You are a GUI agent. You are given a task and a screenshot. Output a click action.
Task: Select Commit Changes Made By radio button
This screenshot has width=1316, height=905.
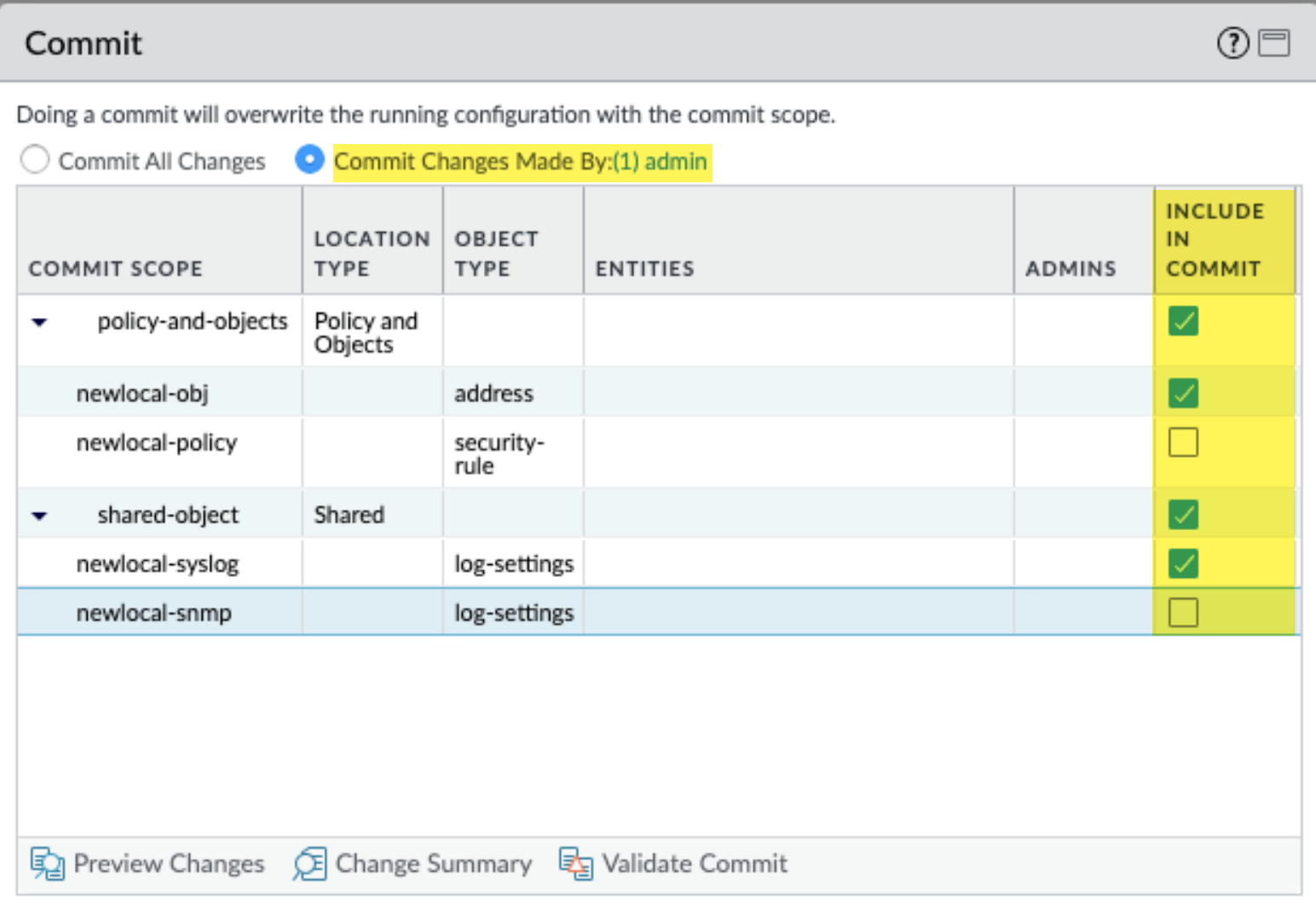[x=309, y=160]
